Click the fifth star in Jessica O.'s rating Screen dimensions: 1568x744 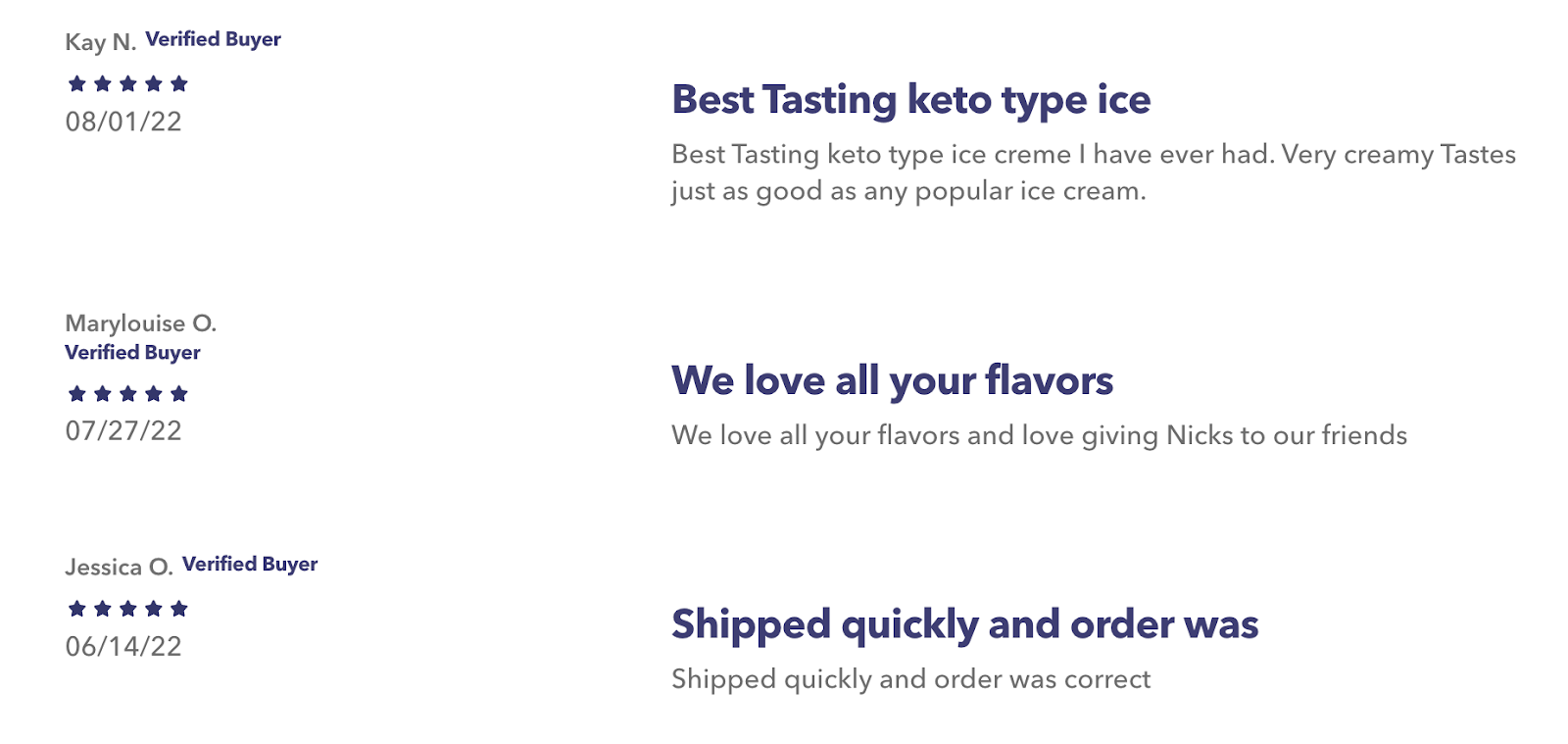178,609
